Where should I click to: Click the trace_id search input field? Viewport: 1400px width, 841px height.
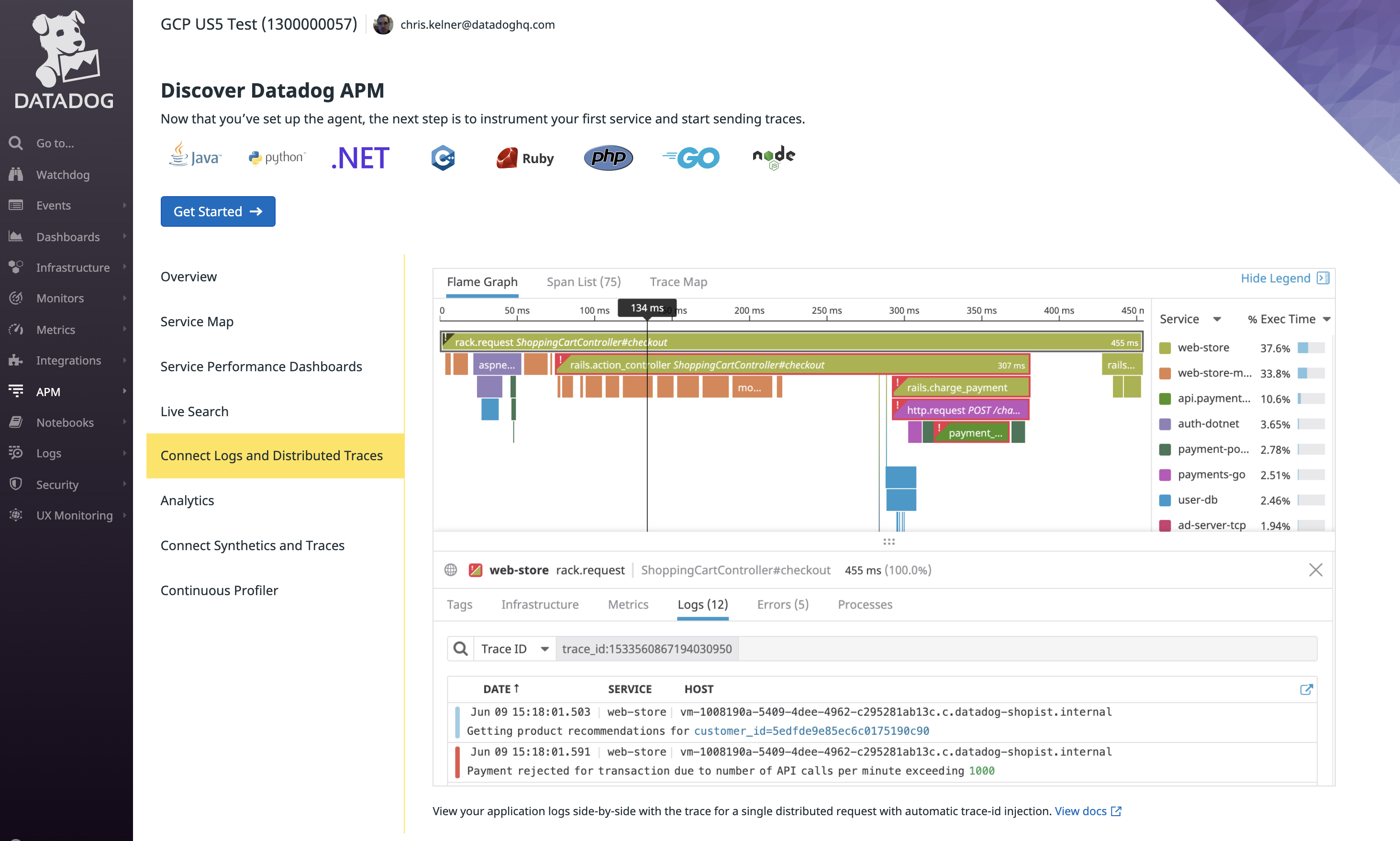pos(936,648)
